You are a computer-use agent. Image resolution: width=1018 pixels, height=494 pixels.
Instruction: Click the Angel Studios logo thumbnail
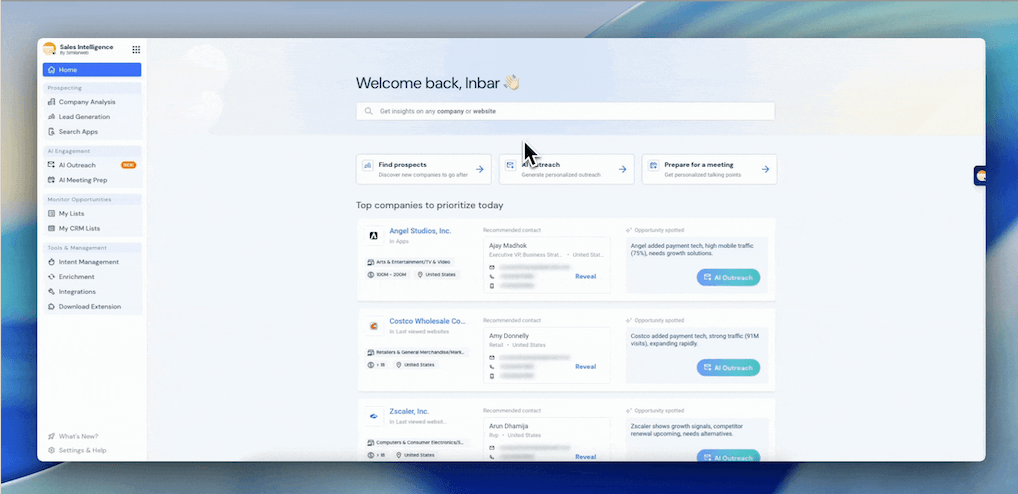pos(374,236)
